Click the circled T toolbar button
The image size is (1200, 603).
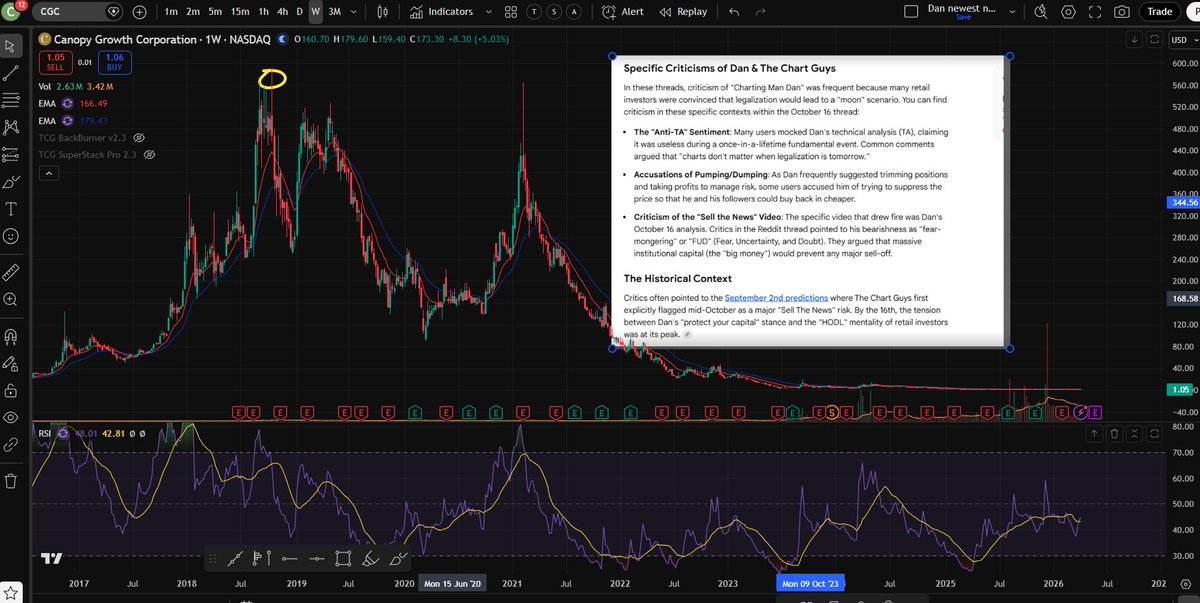[x=535, y=12]
